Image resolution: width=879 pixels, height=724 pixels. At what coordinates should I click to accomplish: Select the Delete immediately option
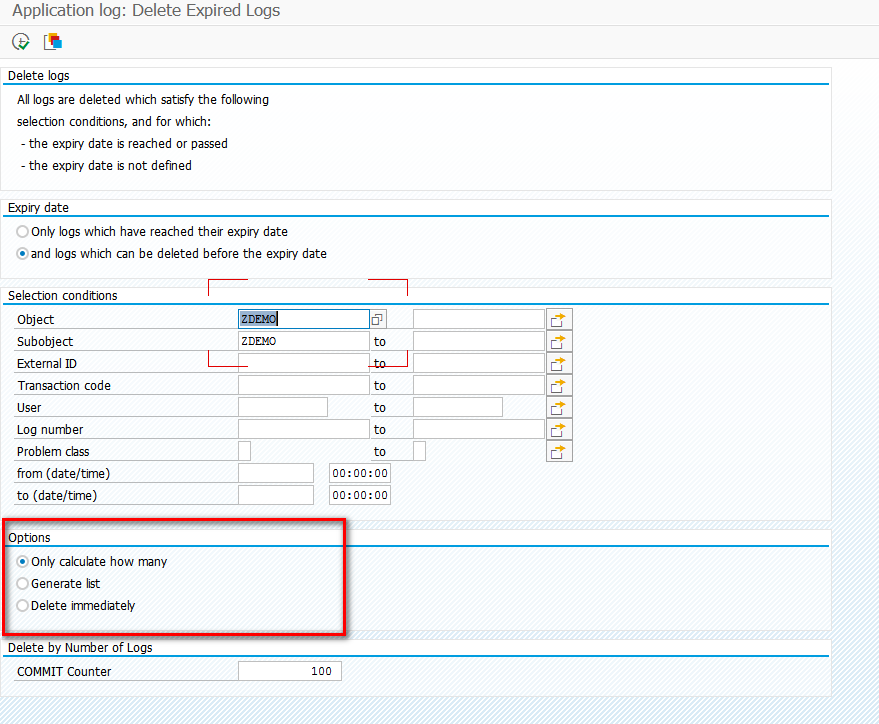click(x=21, y=605)
